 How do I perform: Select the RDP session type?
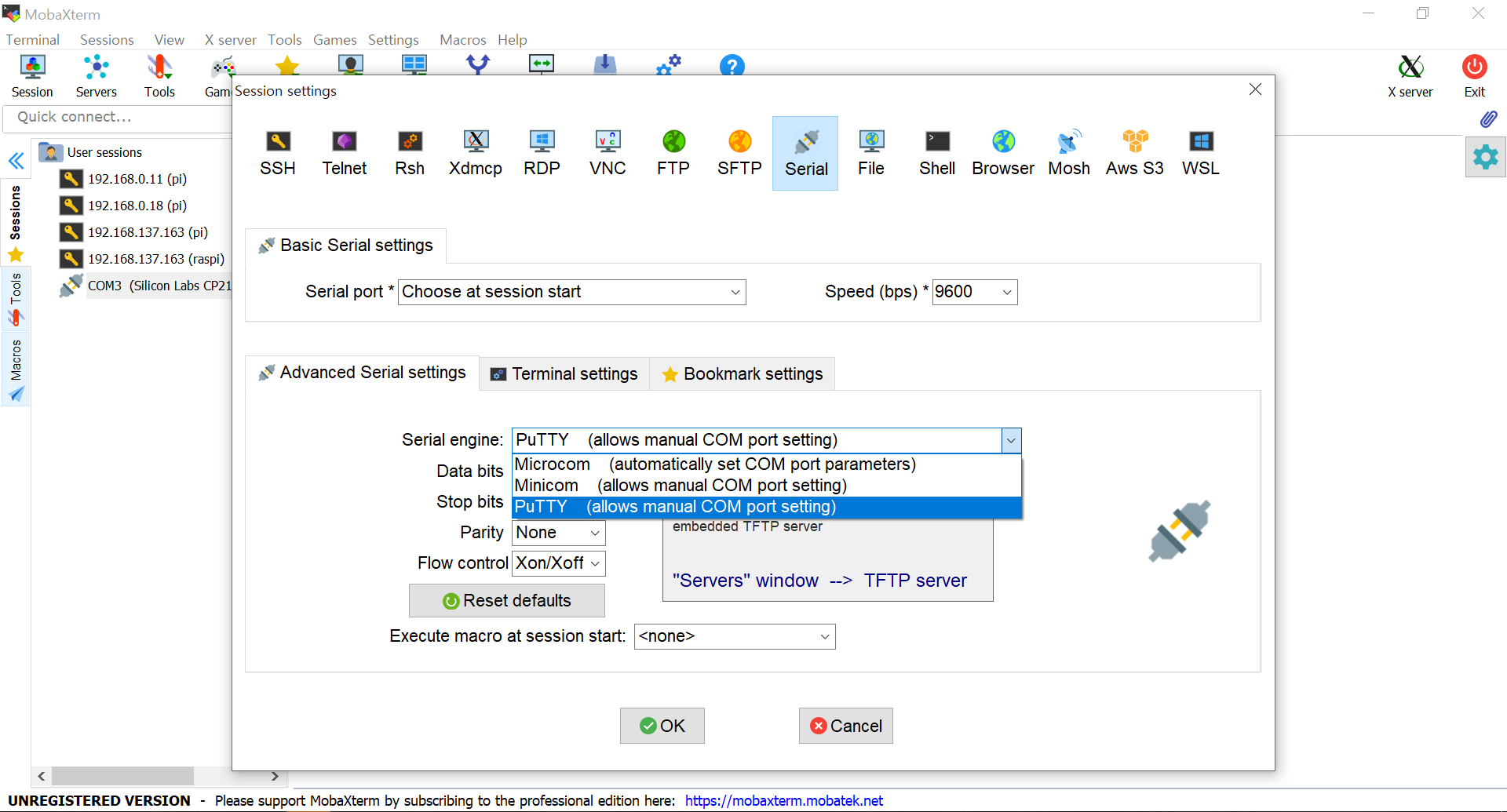[x=542, y=154]
